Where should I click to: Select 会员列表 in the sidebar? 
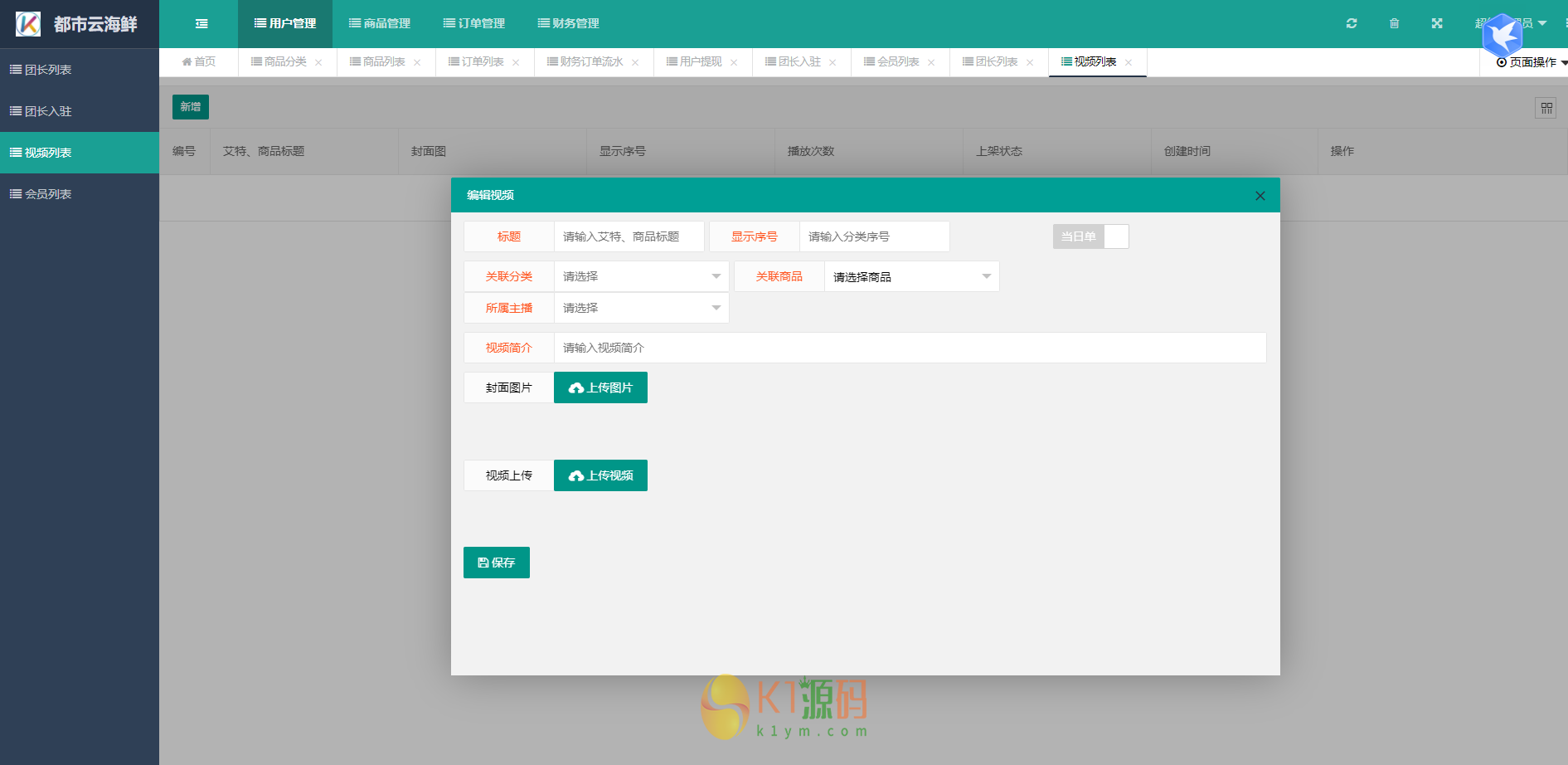click(48, 194)
